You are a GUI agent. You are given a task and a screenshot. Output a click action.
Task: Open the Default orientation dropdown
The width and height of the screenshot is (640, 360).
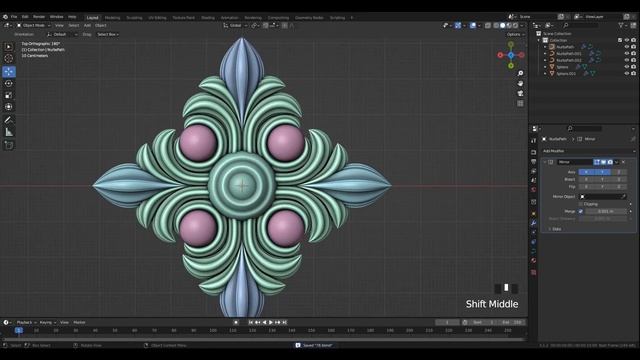pos(62,35)
